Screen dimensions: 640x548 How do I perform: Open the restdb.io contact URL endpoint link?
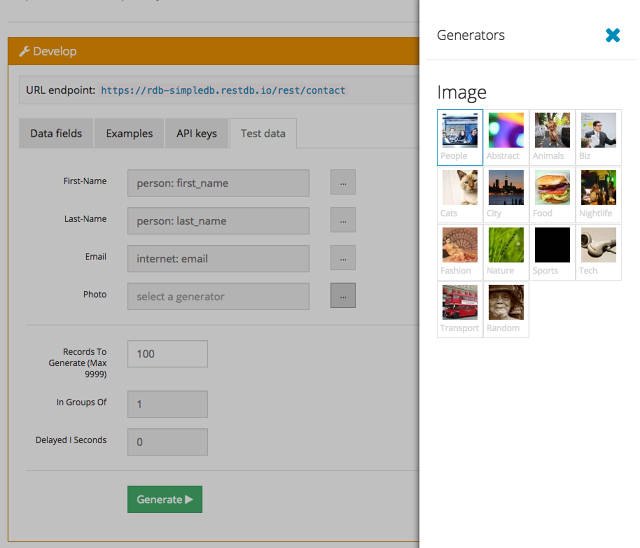[x=223, y=90]
